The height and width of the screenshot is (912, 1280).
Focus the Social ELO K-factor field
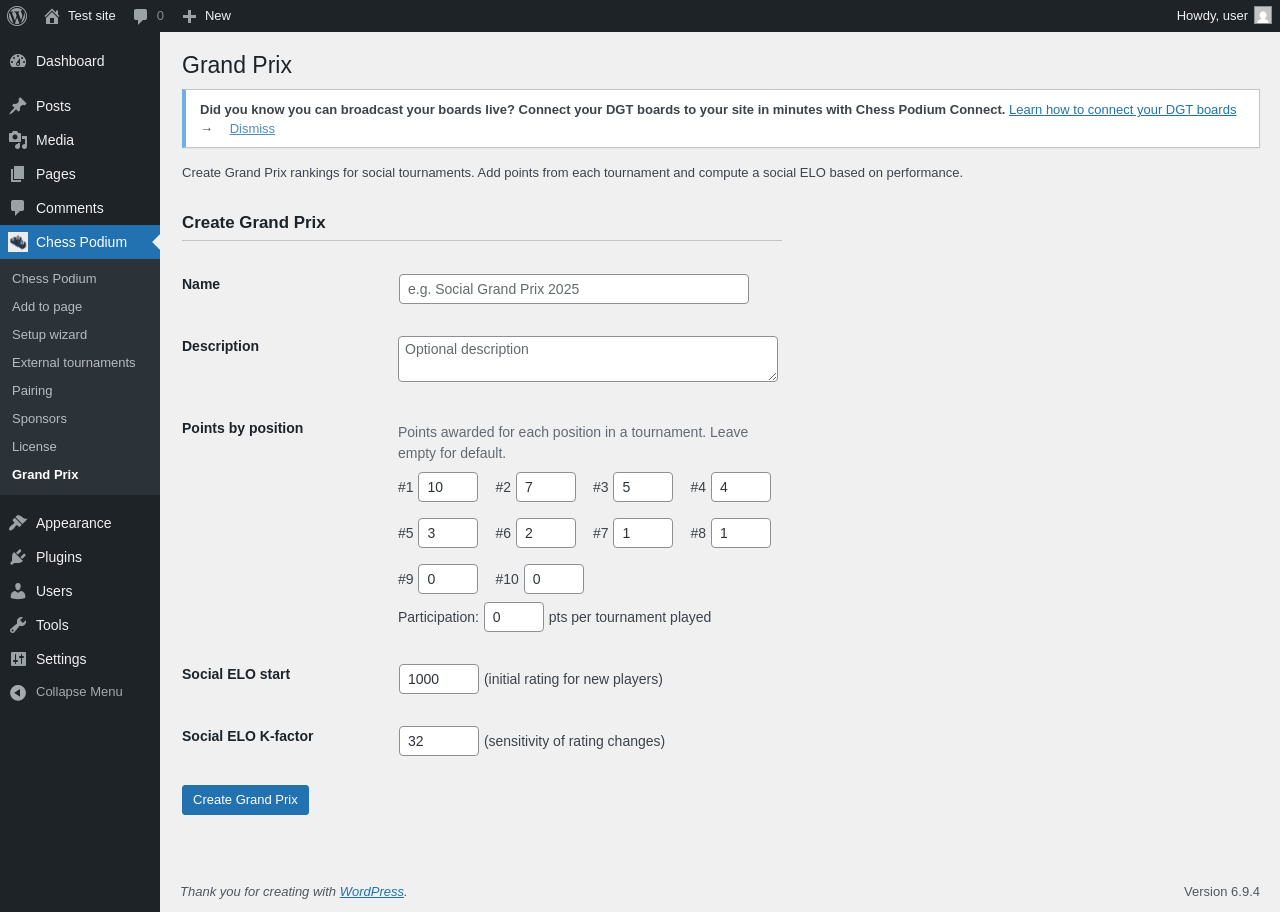pos(439,741)
